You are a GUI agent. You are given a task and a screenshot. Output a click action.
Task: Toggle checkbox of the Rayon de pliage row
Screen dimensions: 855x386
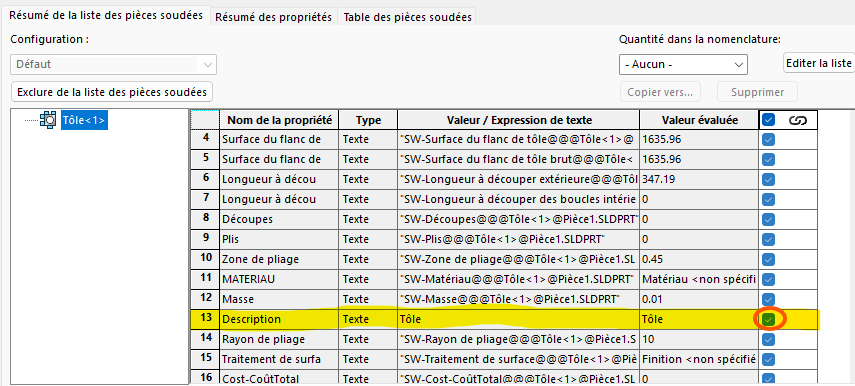pos(768,339)
